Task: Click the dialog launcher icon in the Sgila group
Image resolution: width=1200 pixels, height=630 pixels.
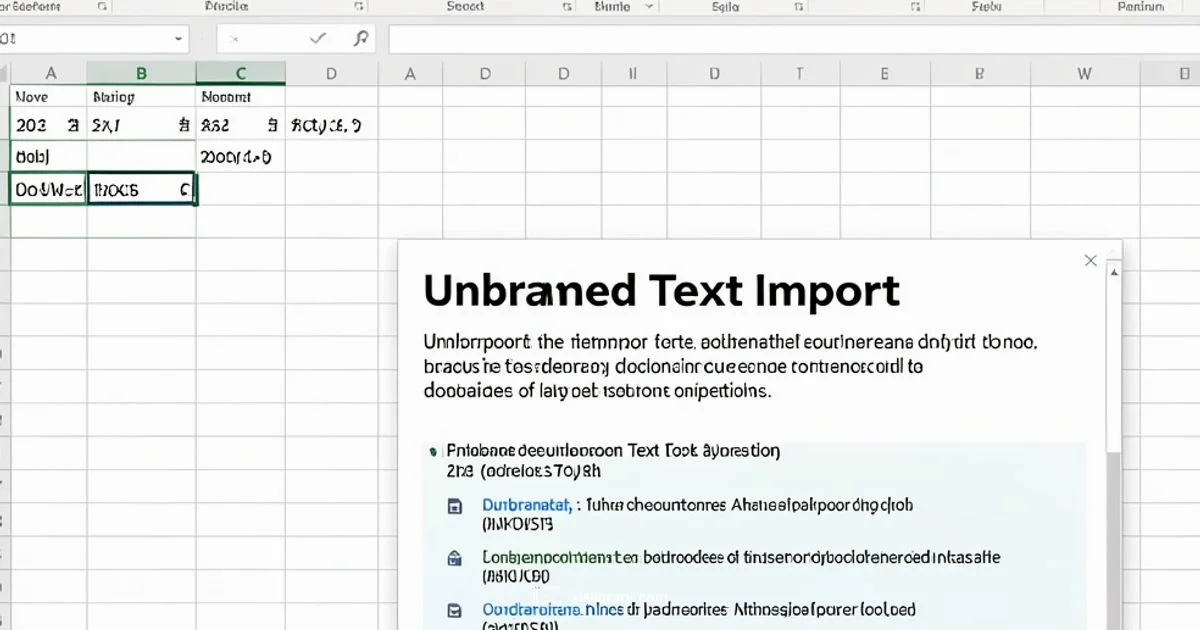Action: [797, 6]
